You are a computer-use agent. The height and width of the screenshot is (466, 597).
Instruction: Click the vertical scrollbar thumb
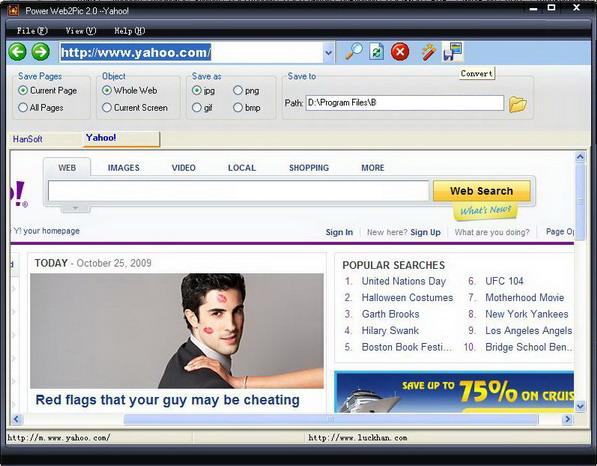coord(580,202)
